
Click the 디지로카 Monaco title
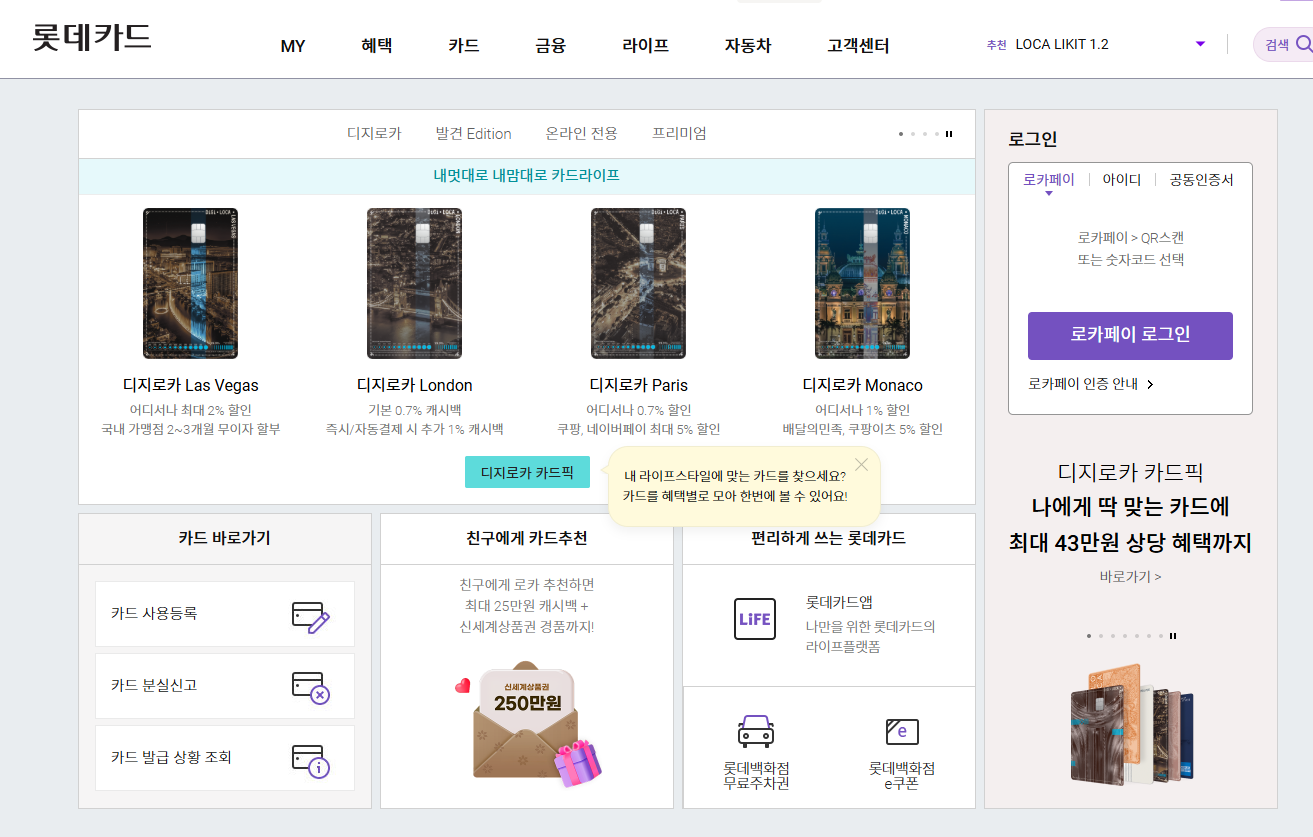[x=862, y=385]
